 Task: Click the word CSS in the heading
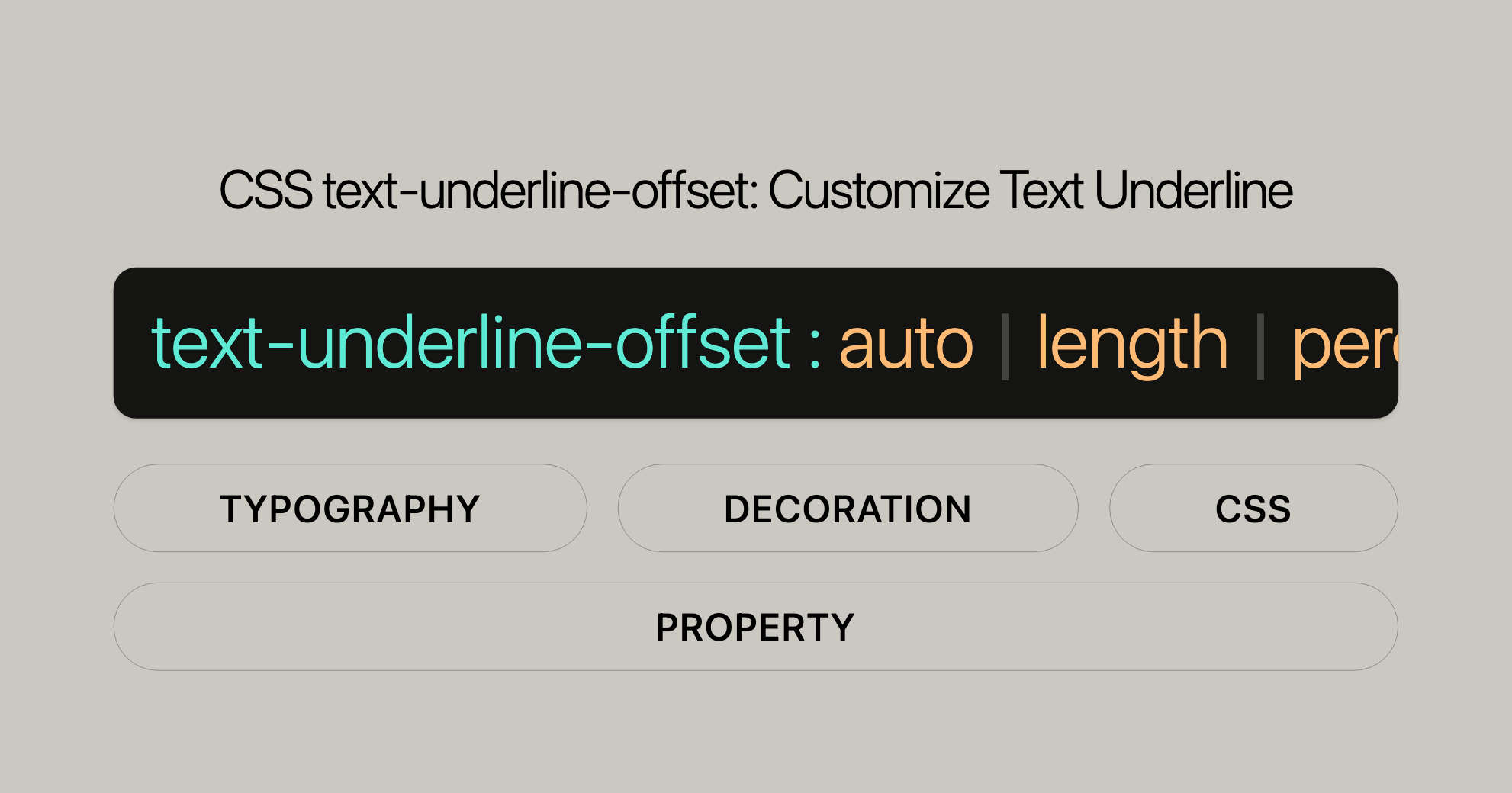pos(265,190)
